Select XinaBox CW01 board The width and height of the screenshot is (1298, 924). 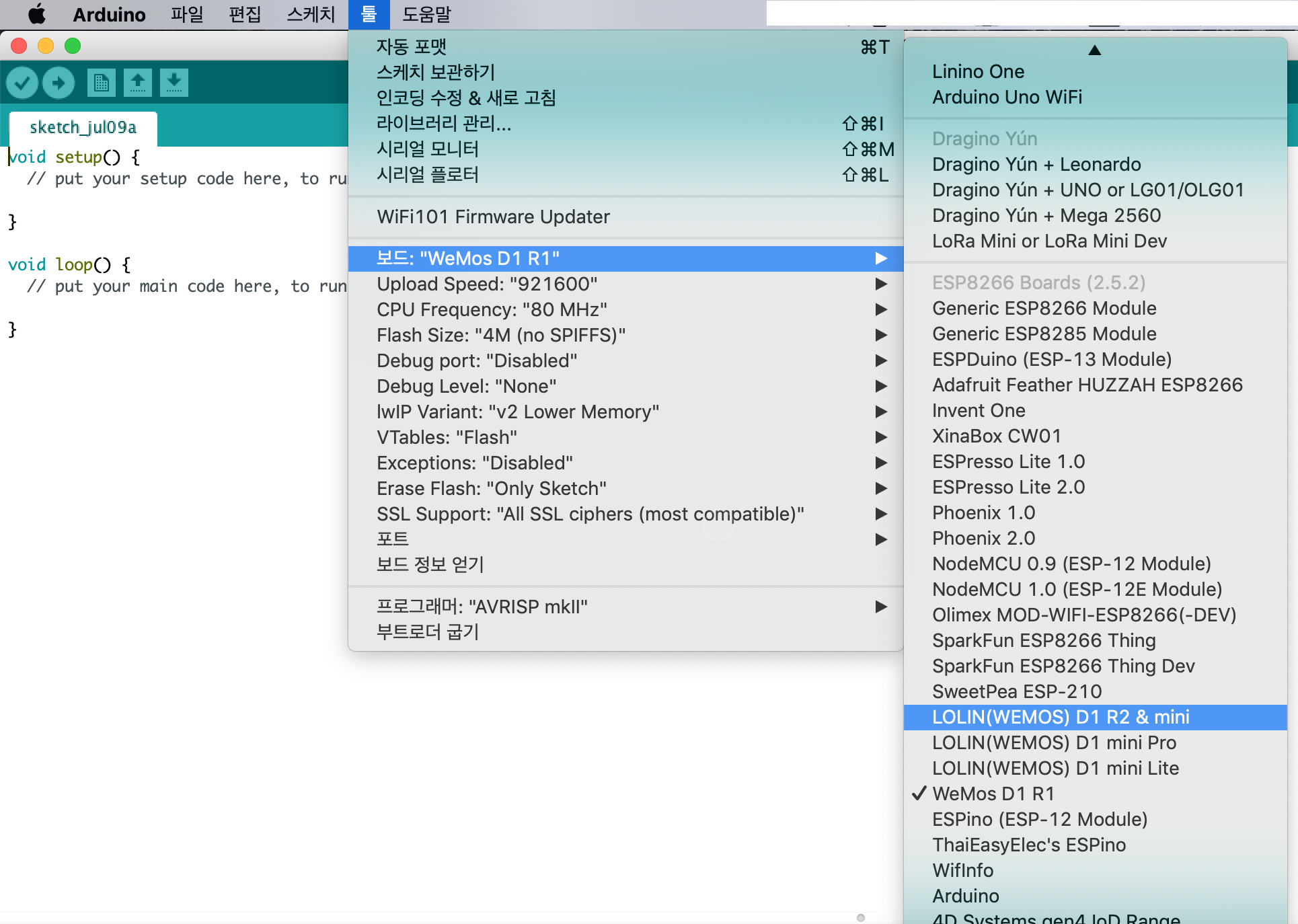(1095, 436)
